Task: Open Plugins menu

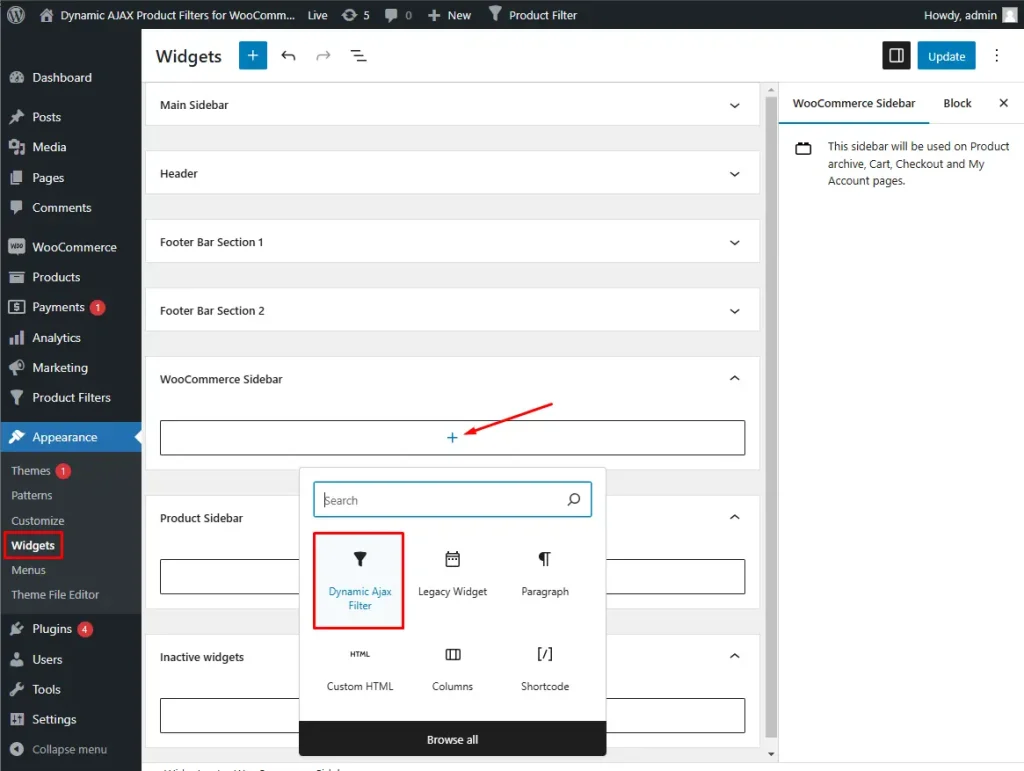Action: click(x=71, y=629)
